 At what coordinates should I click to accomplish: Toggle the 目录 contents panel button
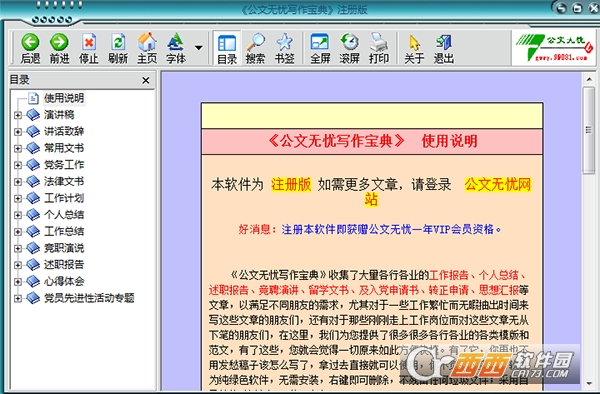227,48
